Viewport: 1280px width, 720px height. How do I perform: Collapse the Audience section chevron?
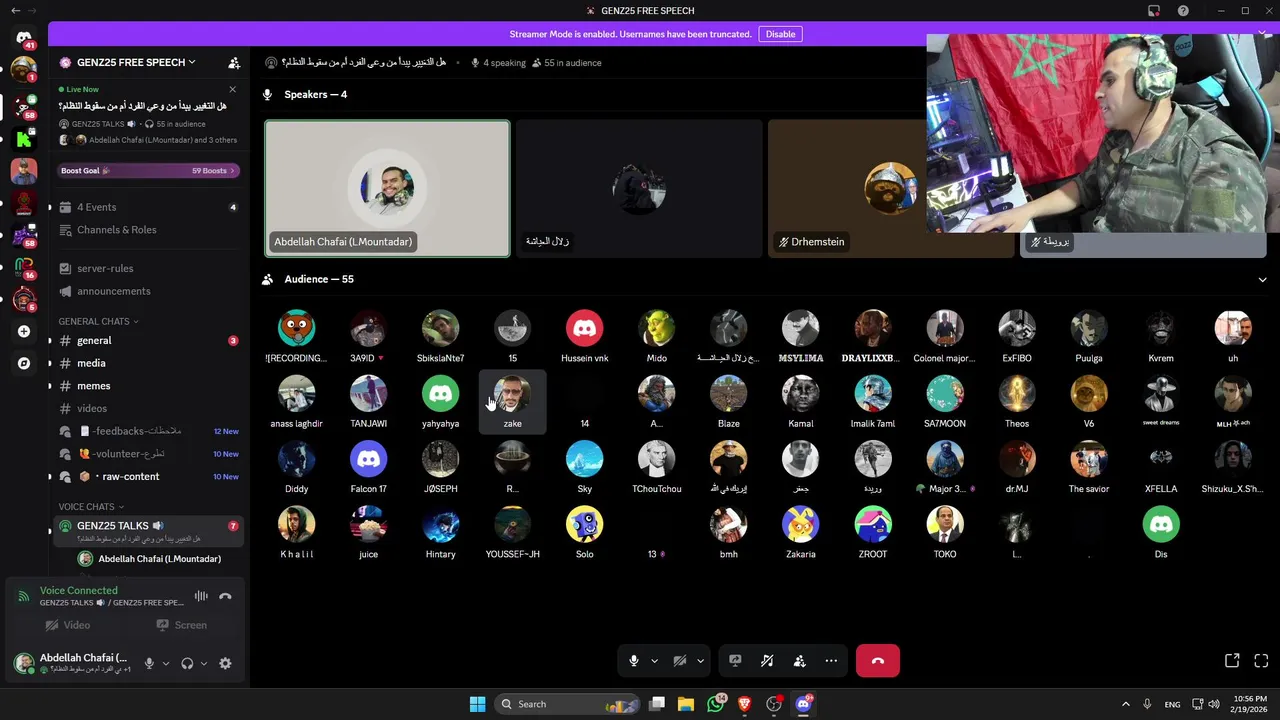pyautogui.click(x=1262, y=280)
